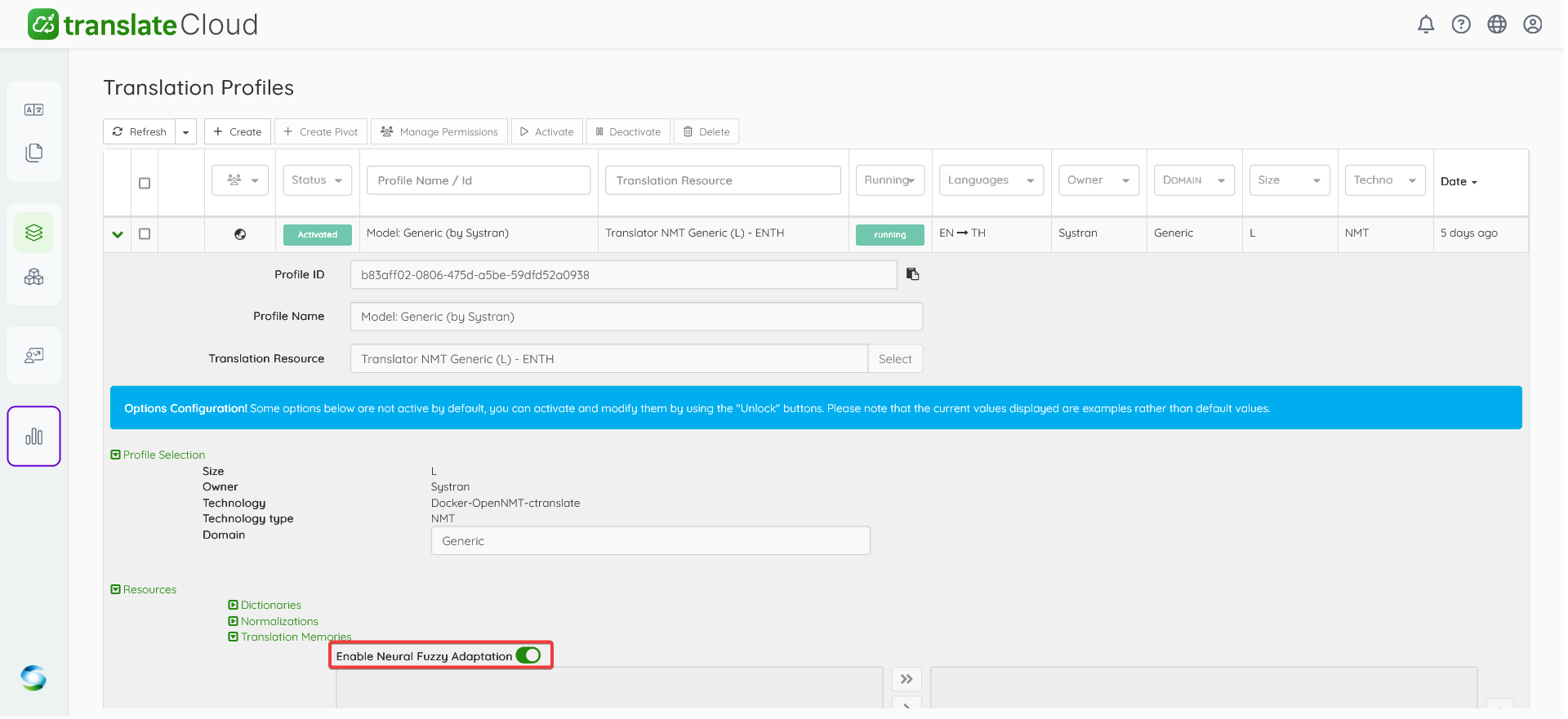Copy the Profile ID to clipboard
The height and width of the screenshot is (719, 1568).
coord(912,274)
